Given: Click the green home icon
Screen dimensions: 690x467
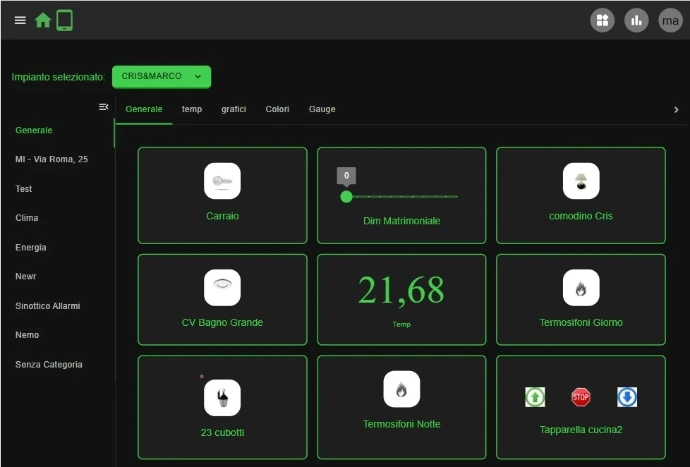Looking at the screenshot, I should [43, 20].
